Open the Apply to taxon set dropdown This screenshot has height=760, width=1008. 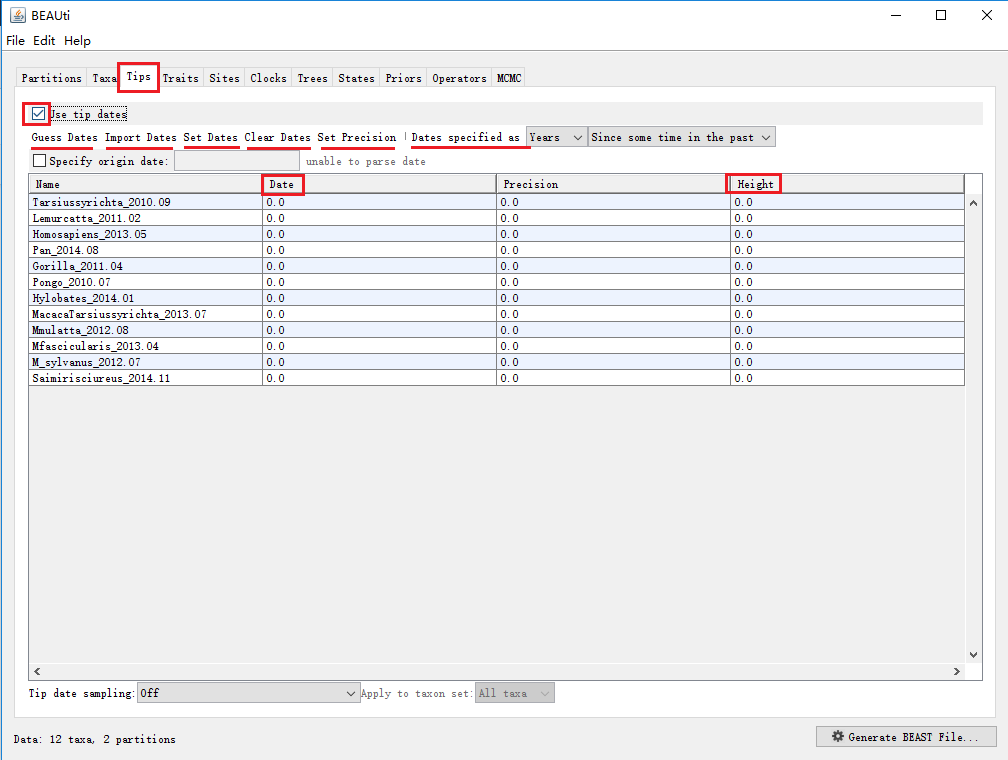coord(514,693)
